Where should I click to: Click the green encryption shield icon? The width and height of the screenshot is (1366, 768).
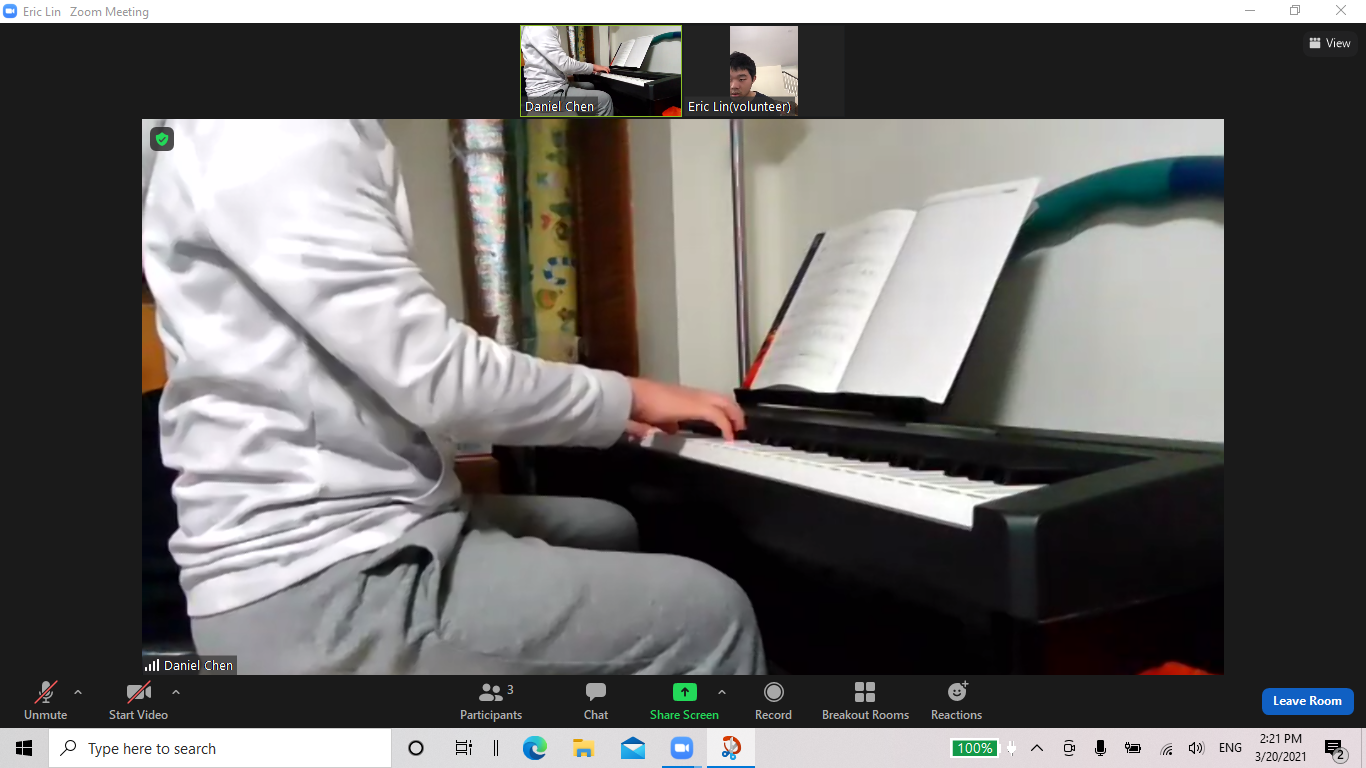(x=162, y=139)
